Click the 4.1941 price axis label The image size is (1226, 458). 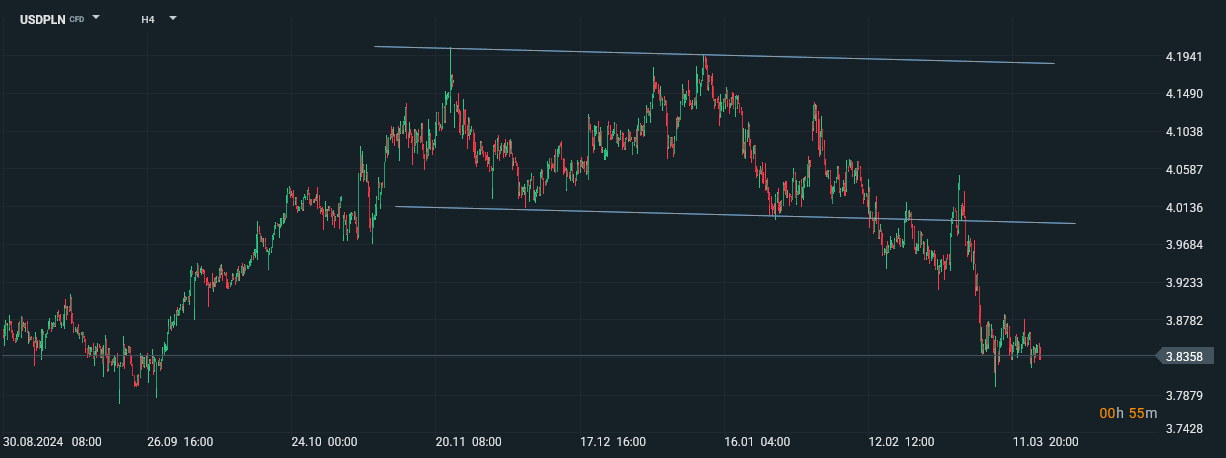1186,56
